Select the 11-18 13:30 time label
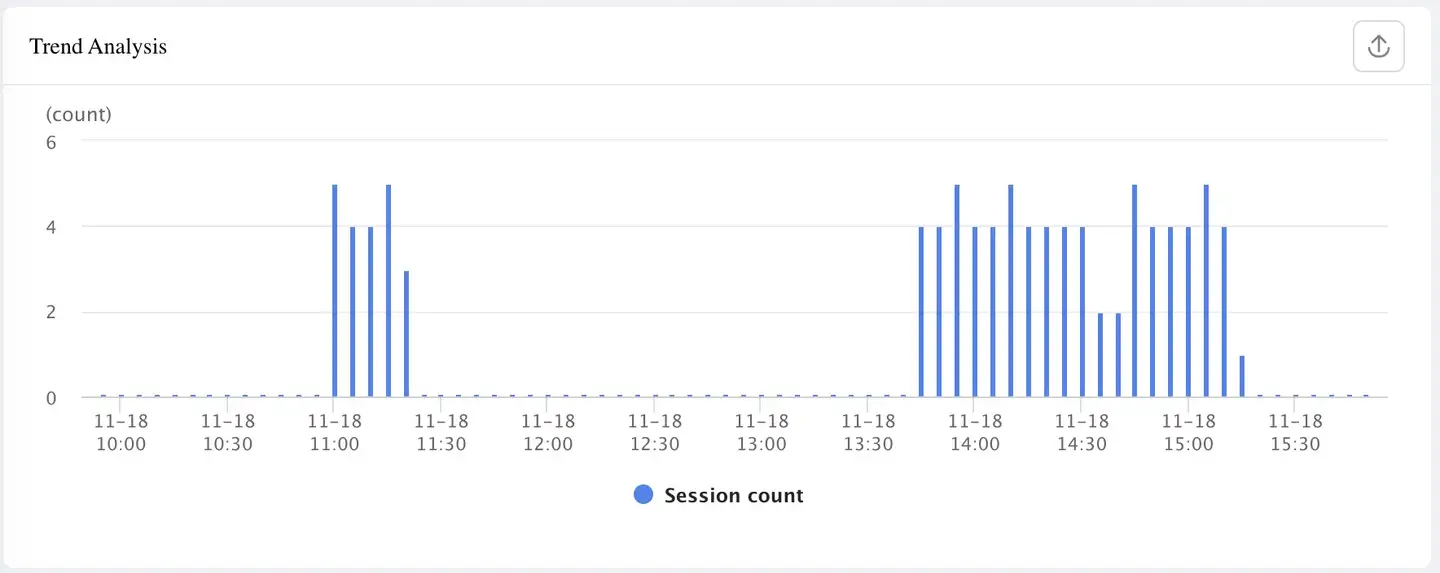 point(868,433)
